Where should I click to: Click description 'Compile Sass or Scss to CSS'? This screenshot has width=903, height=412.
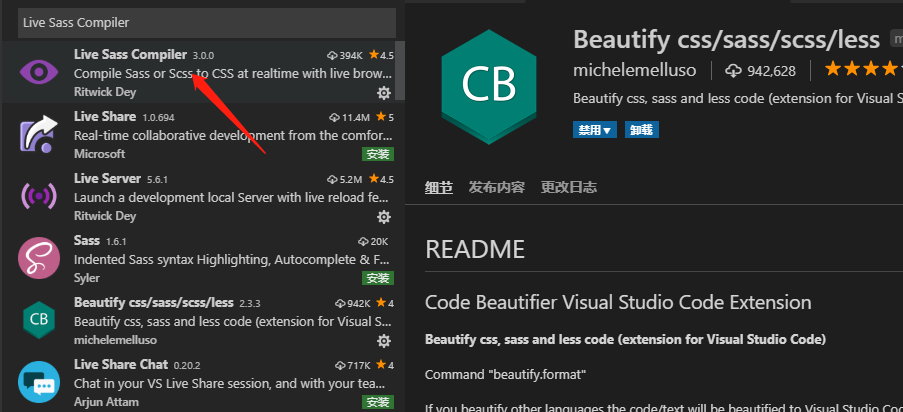click(x=233, y=74)
